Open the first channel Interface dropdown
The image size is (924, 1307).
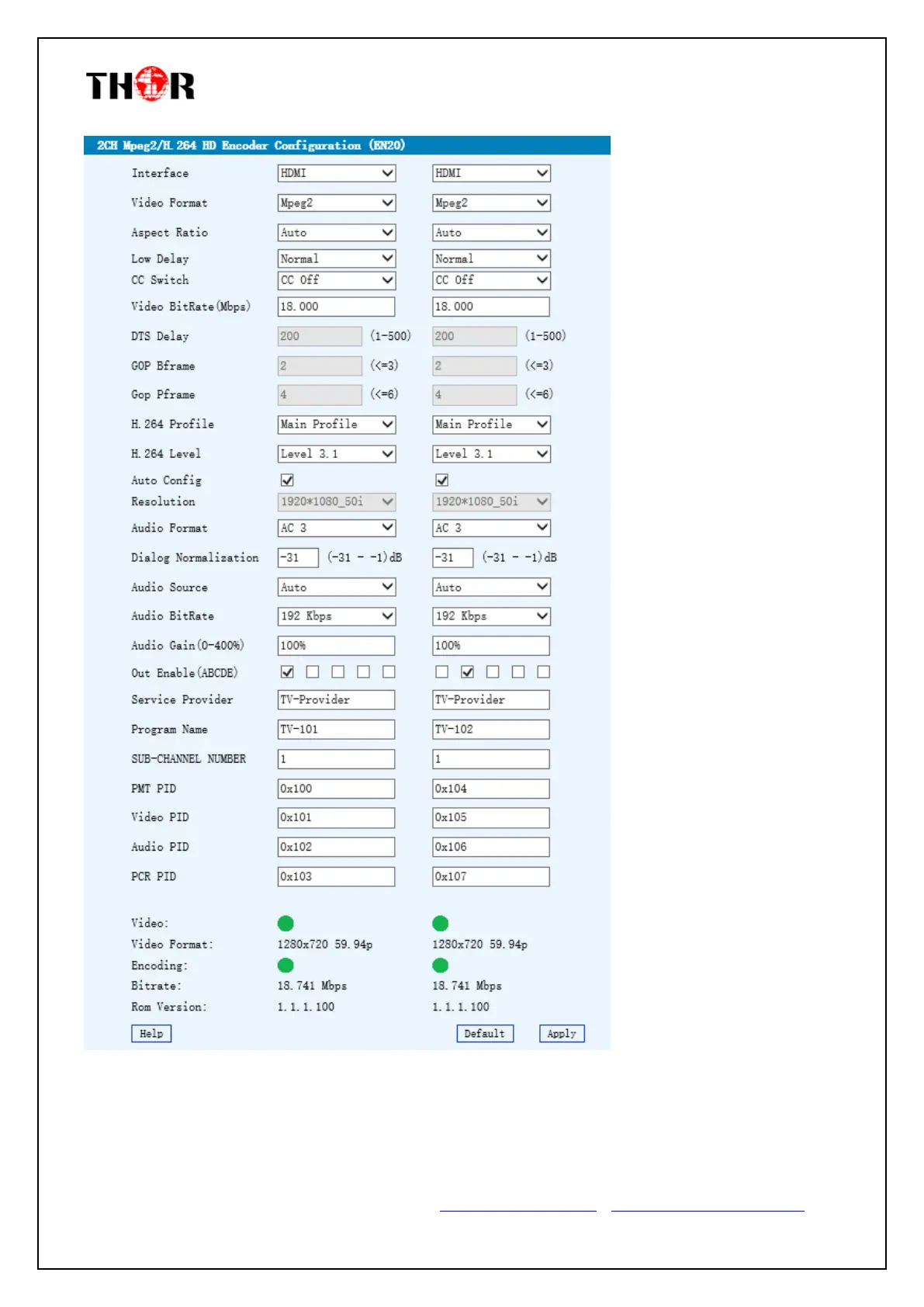pyautogui.click(x=336, y=173)
